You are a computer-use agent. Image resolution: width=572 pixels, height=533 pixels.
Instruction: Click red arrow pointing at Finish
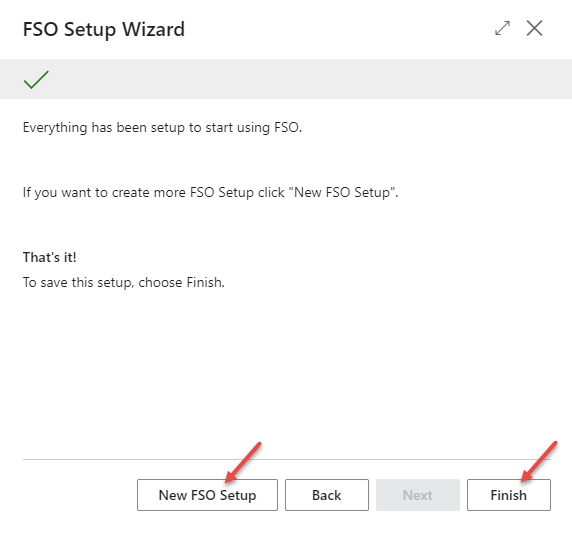click(x=539, y=461)
